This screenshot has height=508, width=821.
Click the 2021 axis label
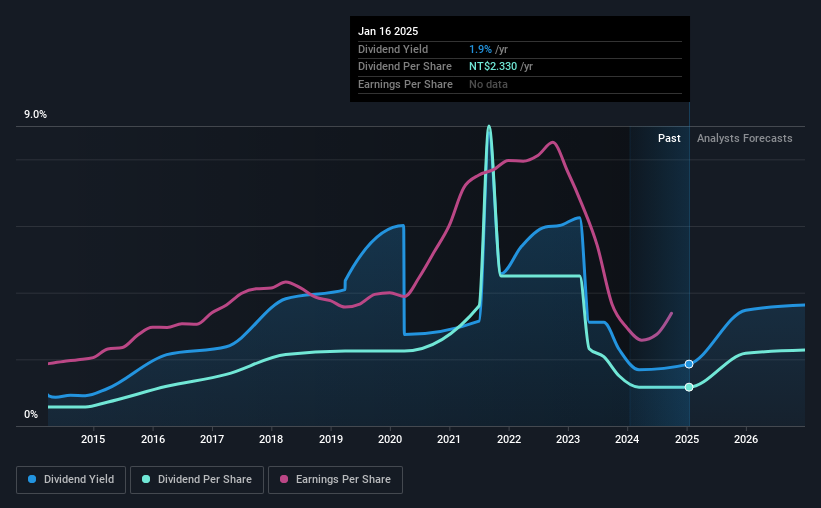(x=449, y=439)
